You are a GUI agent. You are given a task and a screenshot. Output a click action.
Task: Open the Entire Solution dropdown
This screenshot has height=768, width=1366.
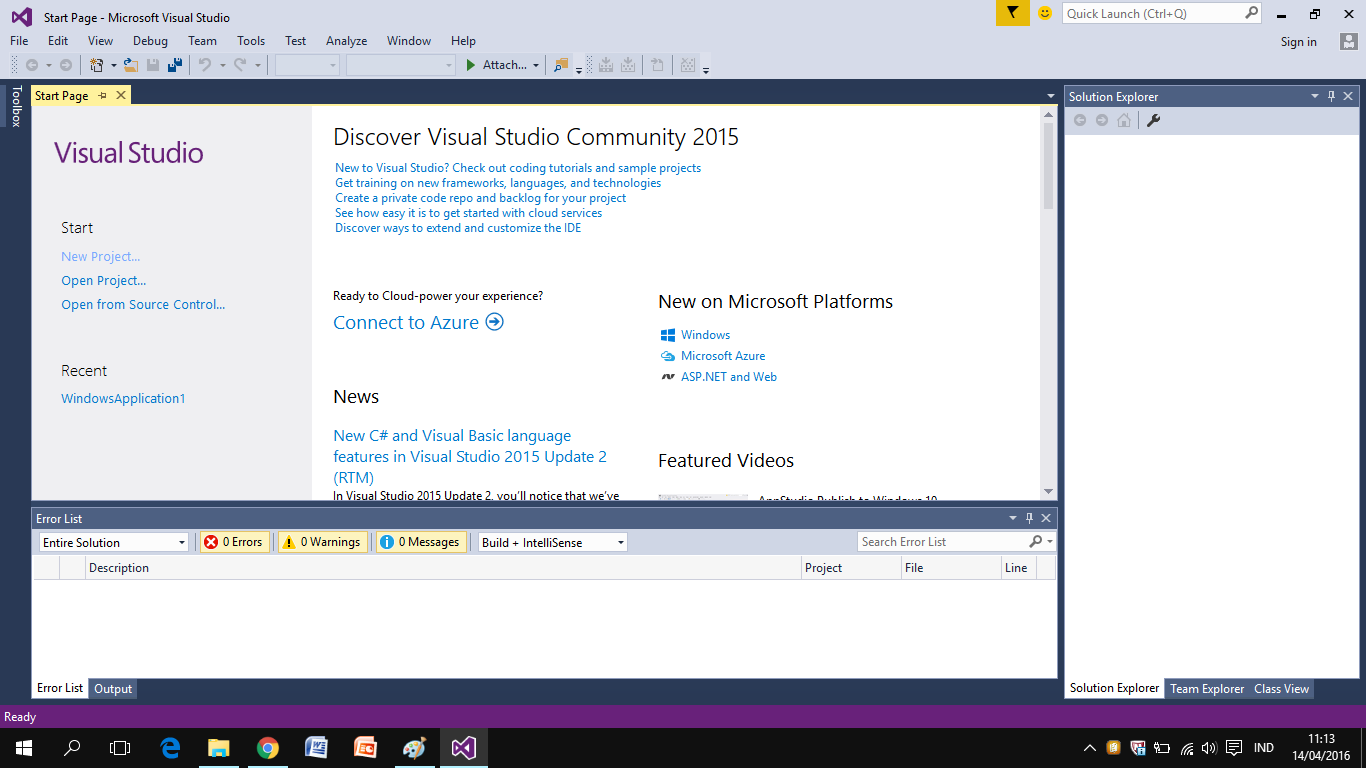[113, 541]
